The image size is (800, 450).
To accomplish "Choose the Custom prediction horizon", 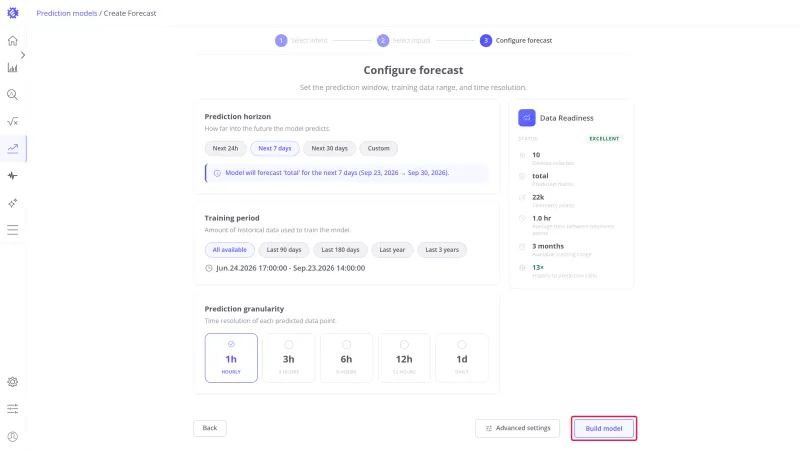I will 379,148.
